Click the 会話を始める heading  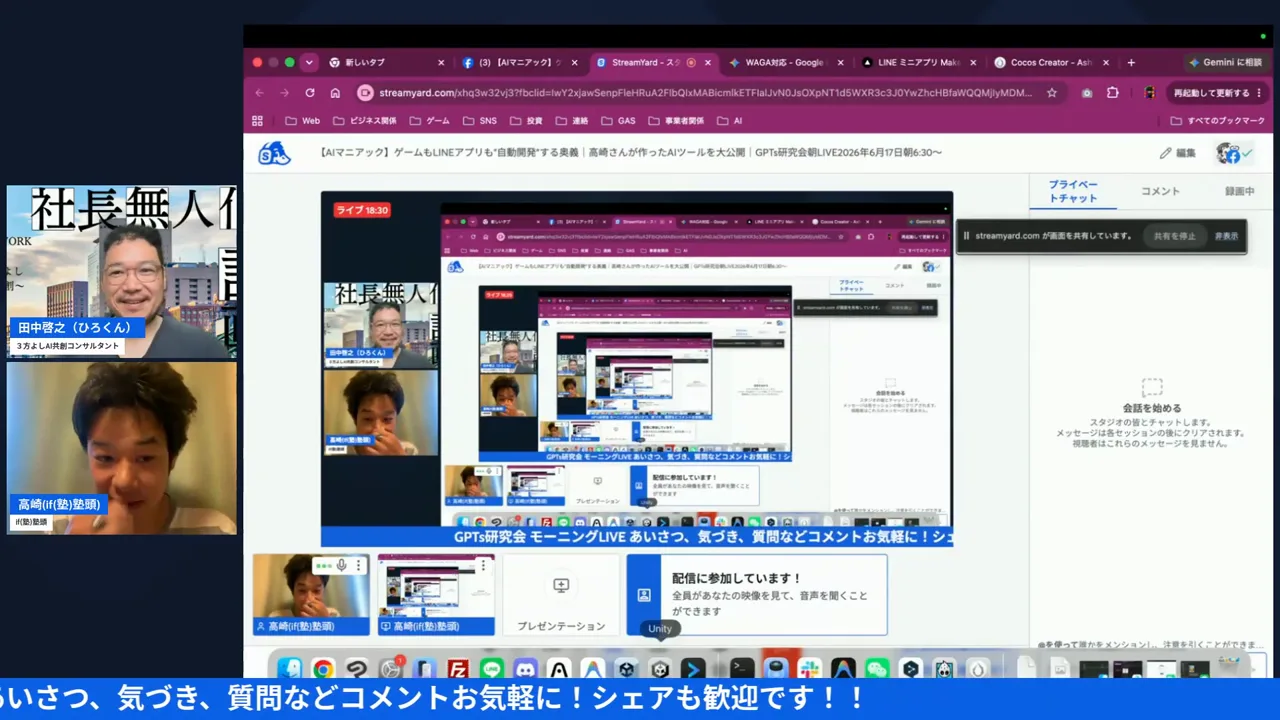click(x=1152, y=408)
